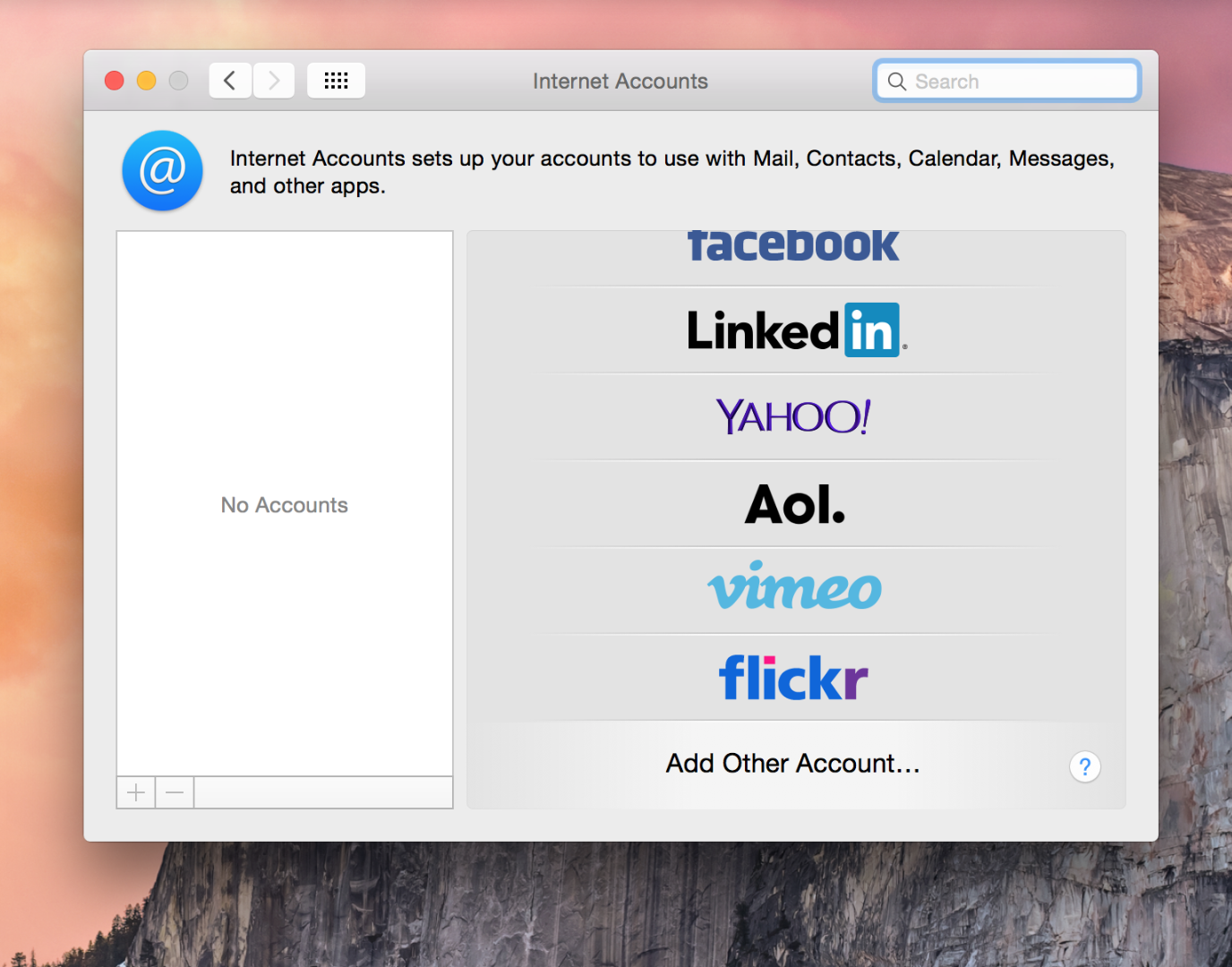Screen dimensions: 1232x967
Task: Minimize window with the yellow button
Action: pyautogui.click(x=147, y=81)
